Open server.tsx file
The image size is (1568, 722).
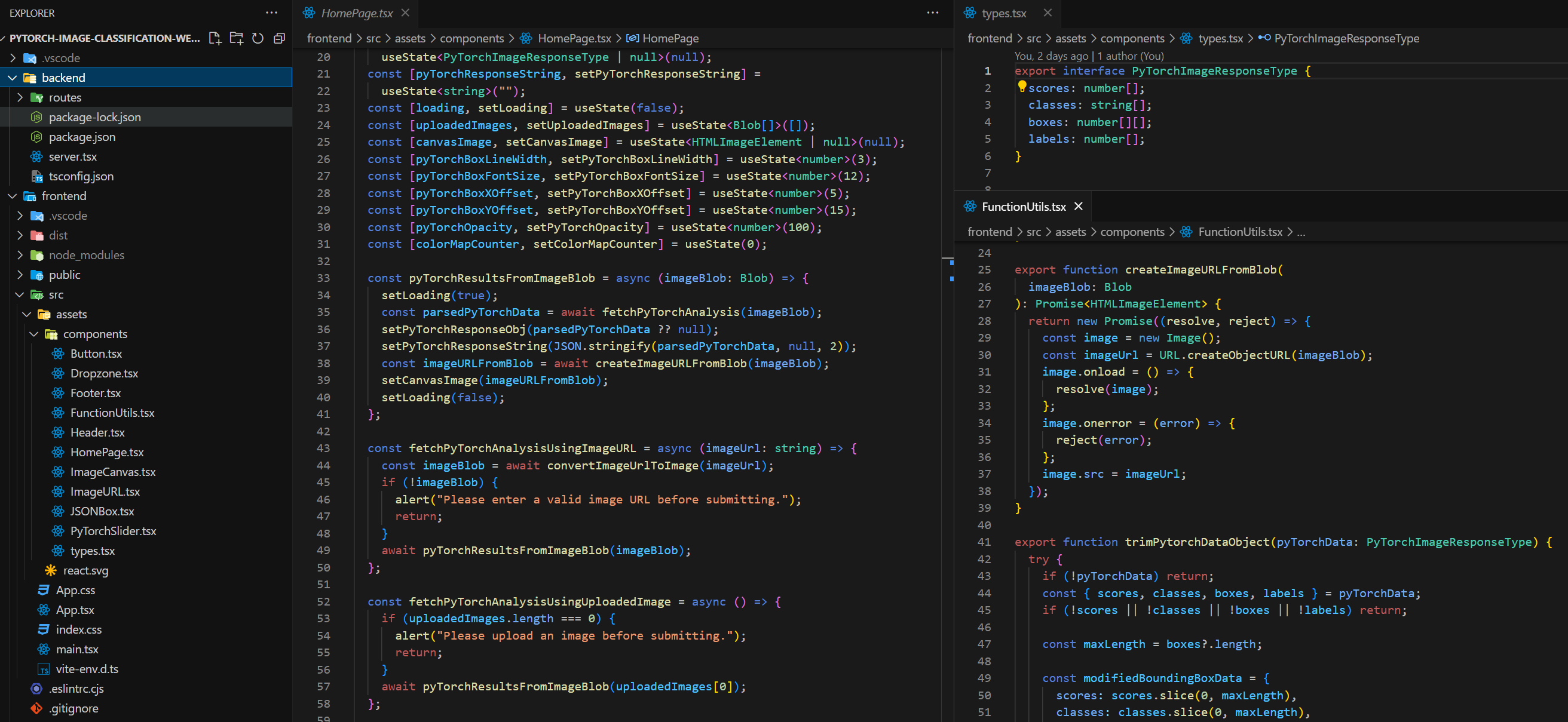tap(146, 156)
